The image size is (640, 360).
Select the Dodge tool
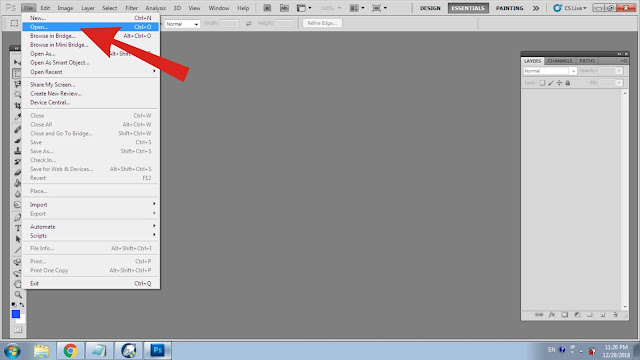coord(17,205)
